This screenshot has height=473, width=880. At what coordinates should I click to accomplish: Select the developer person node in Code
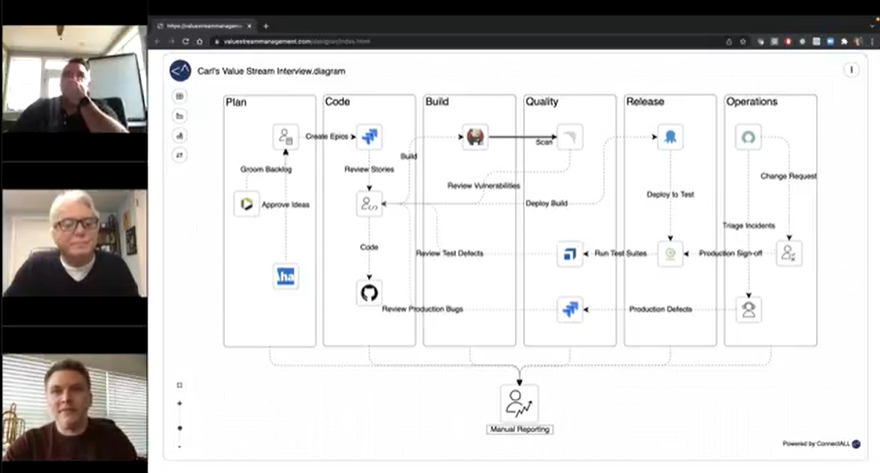click(369, 204)
